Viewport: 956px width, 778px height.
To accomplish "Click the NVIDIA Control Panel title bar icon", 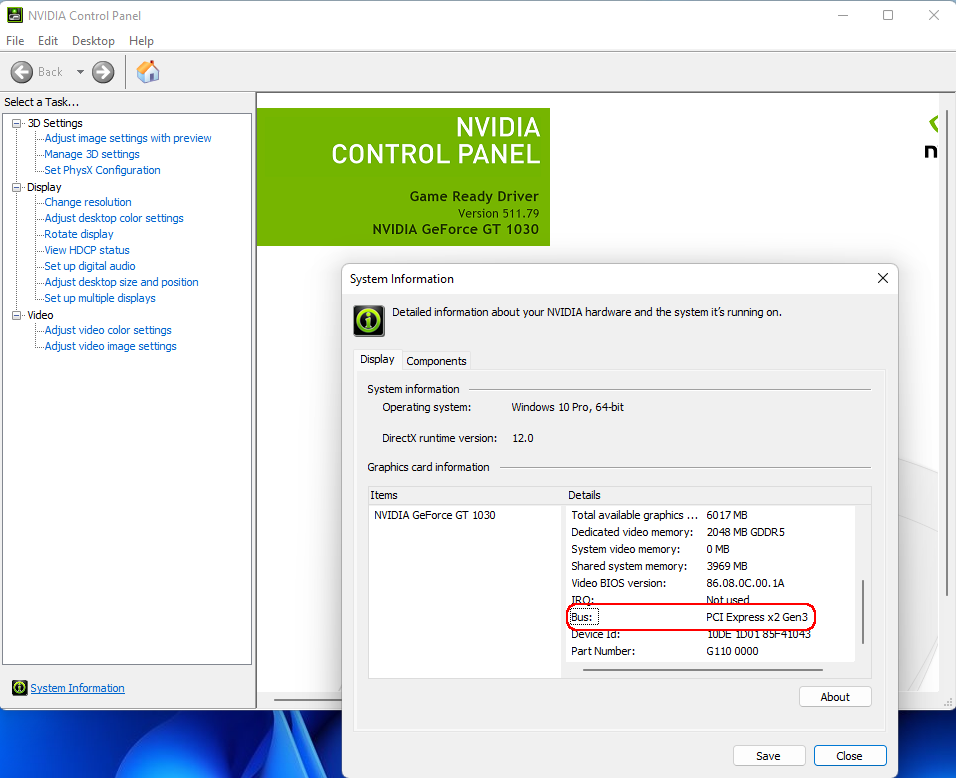I will click(x=15, y=15).
